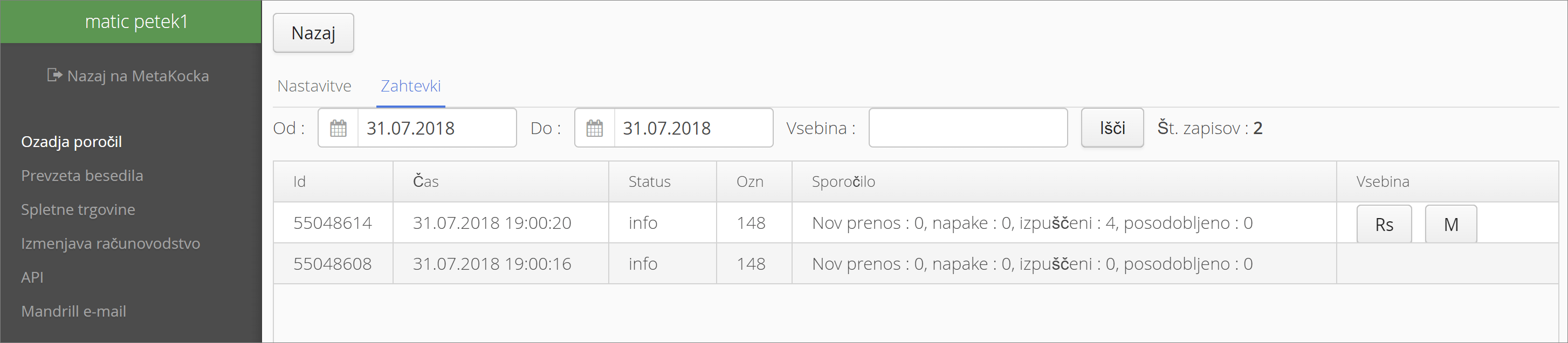Click the exit icon beside Nazaj na MetaKocka
Viewport: 1568px width, 343px height.
55,75
